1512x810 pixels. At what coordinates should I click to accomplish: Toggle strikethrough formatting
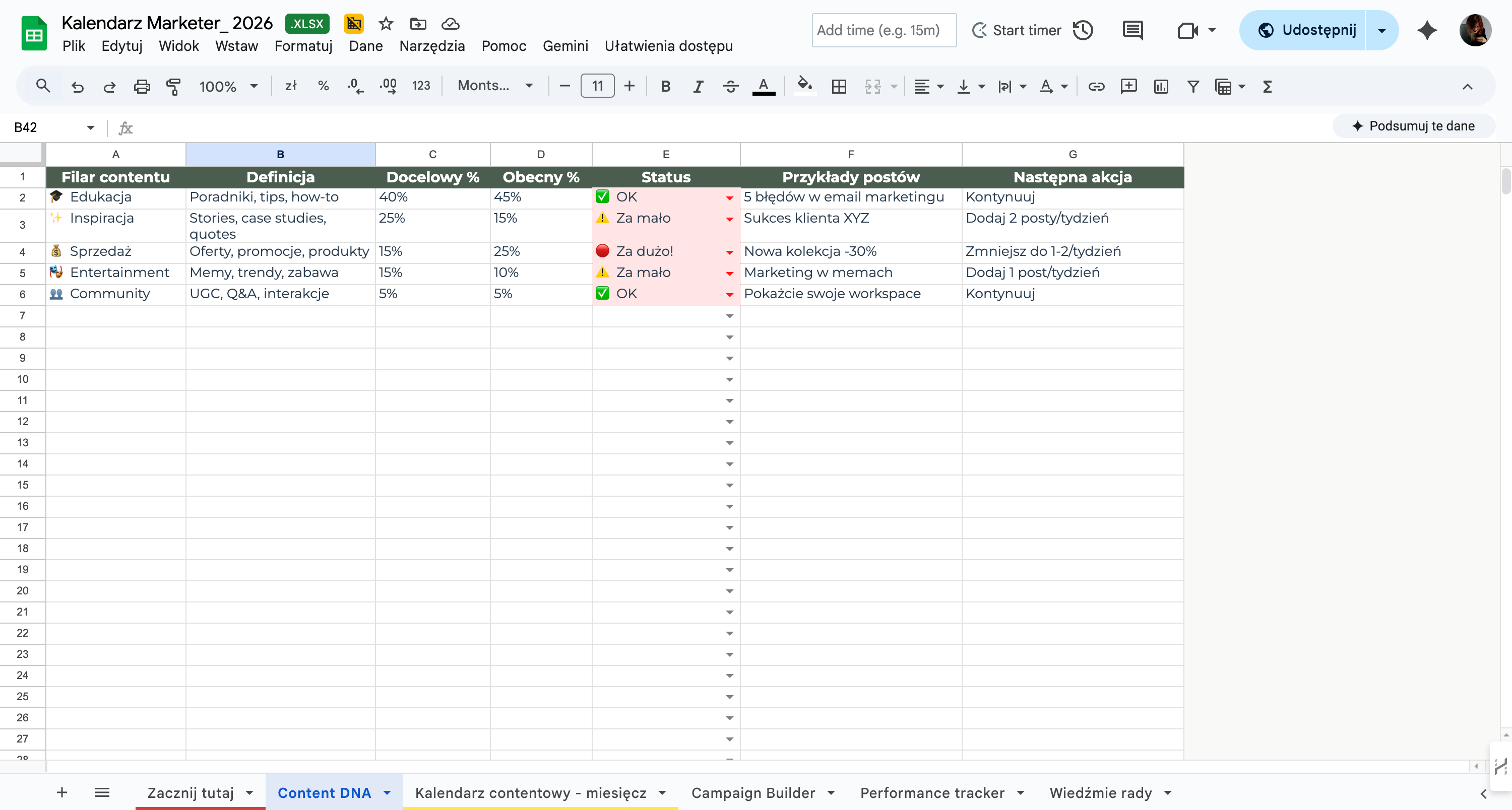730,86
